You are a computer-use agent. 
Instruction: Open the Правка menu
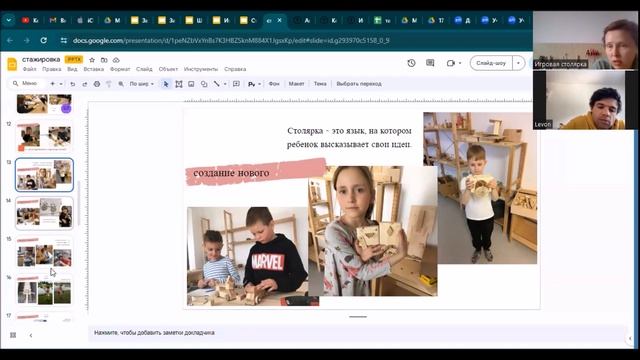[x=52, y=69]
